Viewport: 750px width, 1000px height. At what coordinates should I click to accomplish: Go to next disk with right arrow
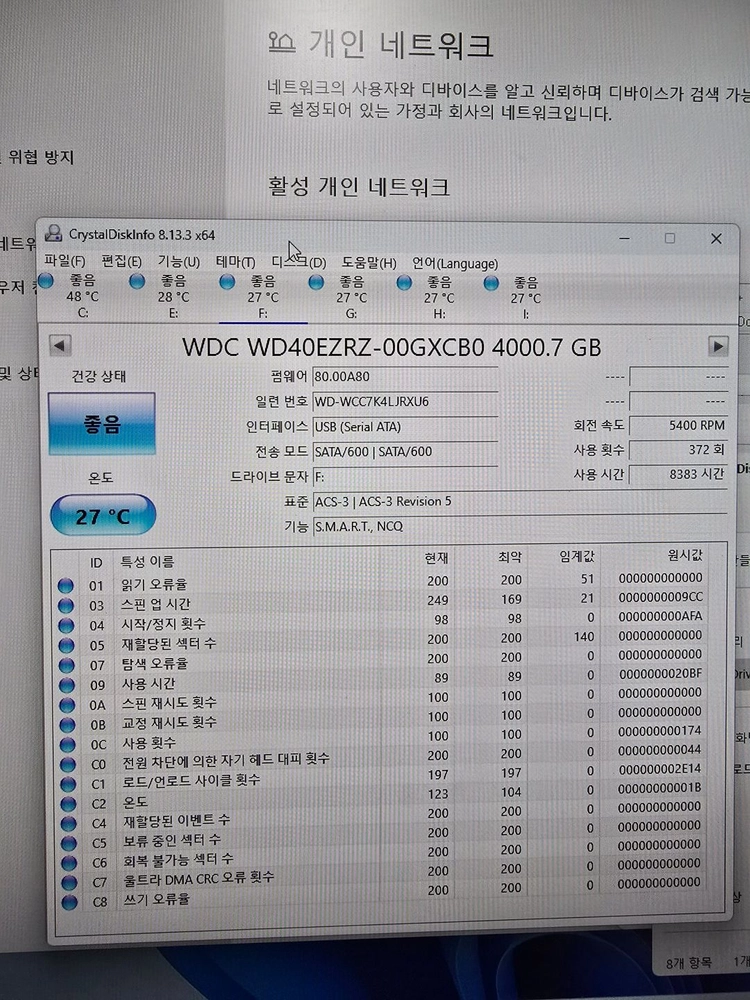coord(718,346)
